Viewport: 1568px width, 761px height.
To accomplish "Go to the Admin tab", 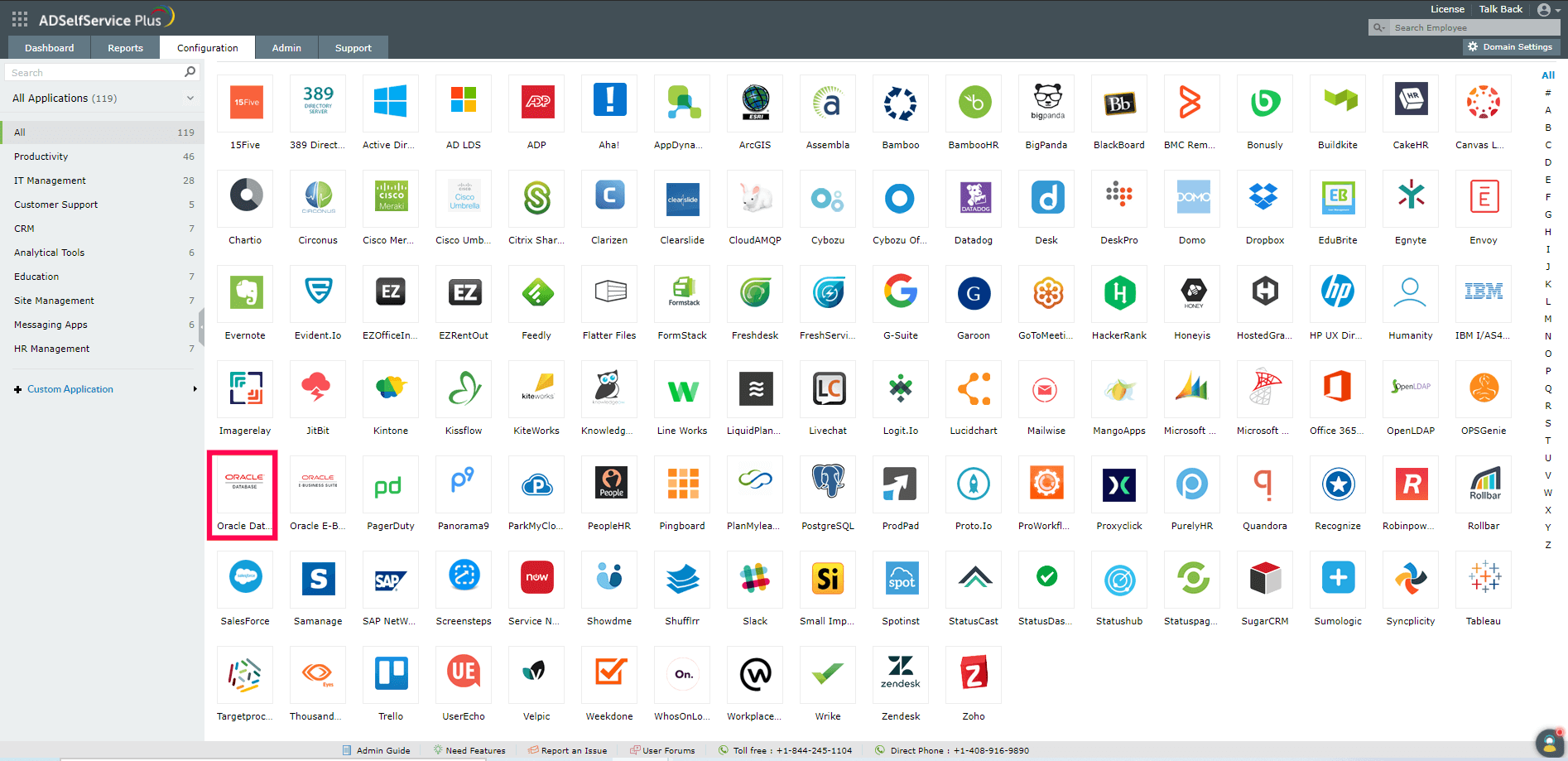I will point(286,48).
